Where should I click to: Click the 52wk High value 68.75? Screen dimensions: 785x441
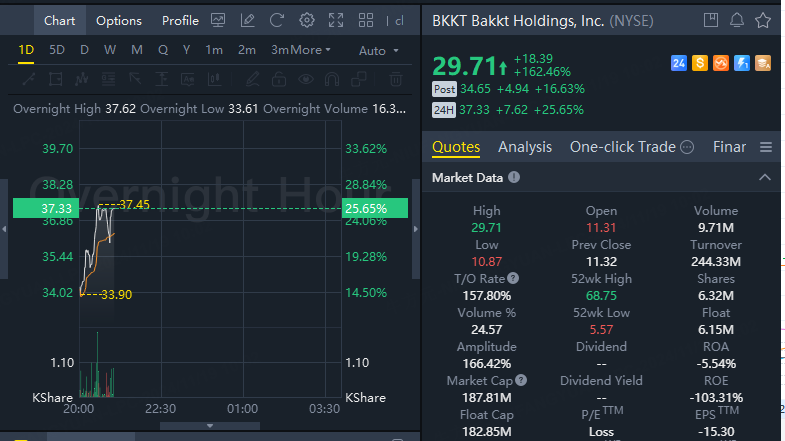click(601, 295)
